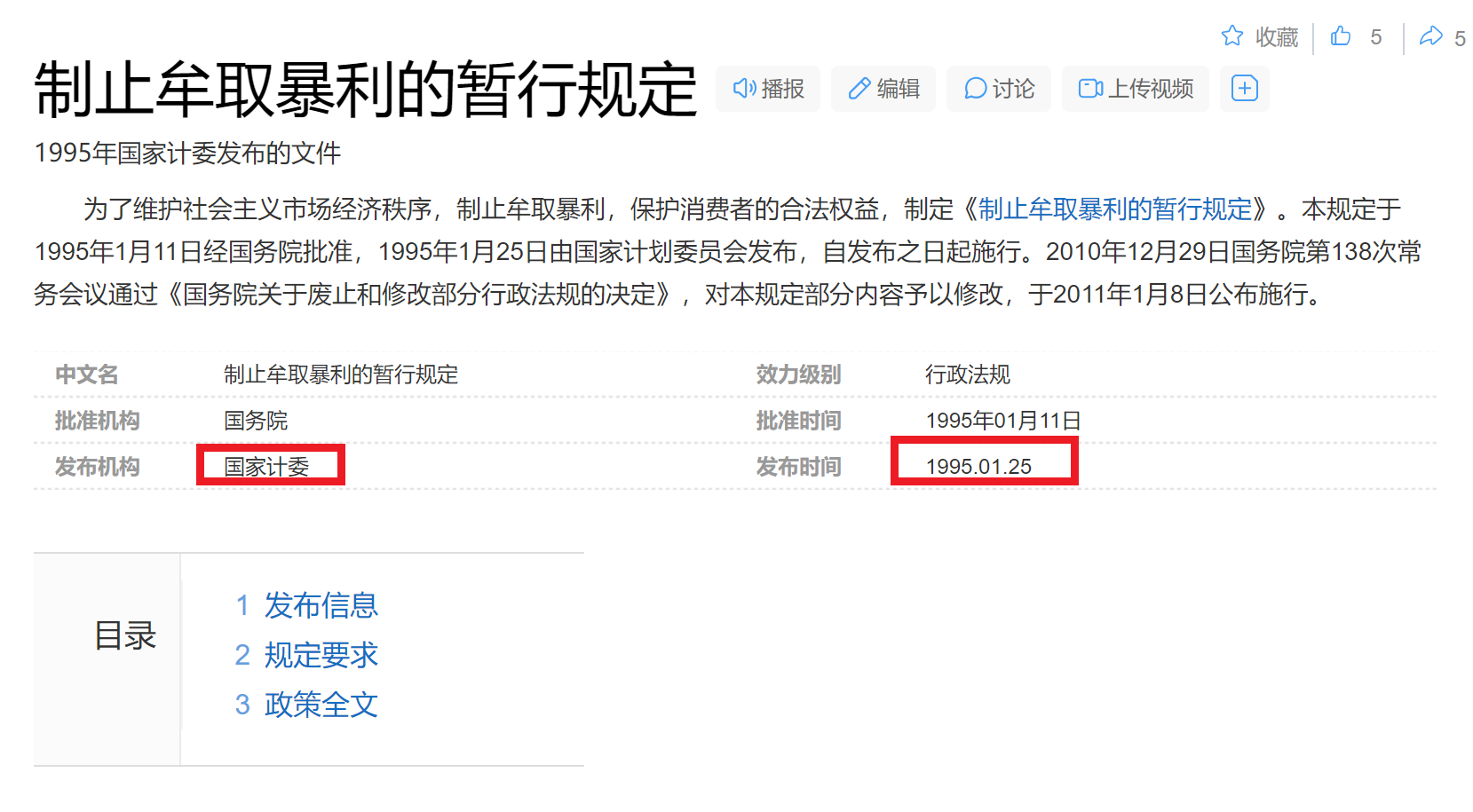Click the 发布时间 label
Screen dimensions: 1473x812
[x=799, y=467]
